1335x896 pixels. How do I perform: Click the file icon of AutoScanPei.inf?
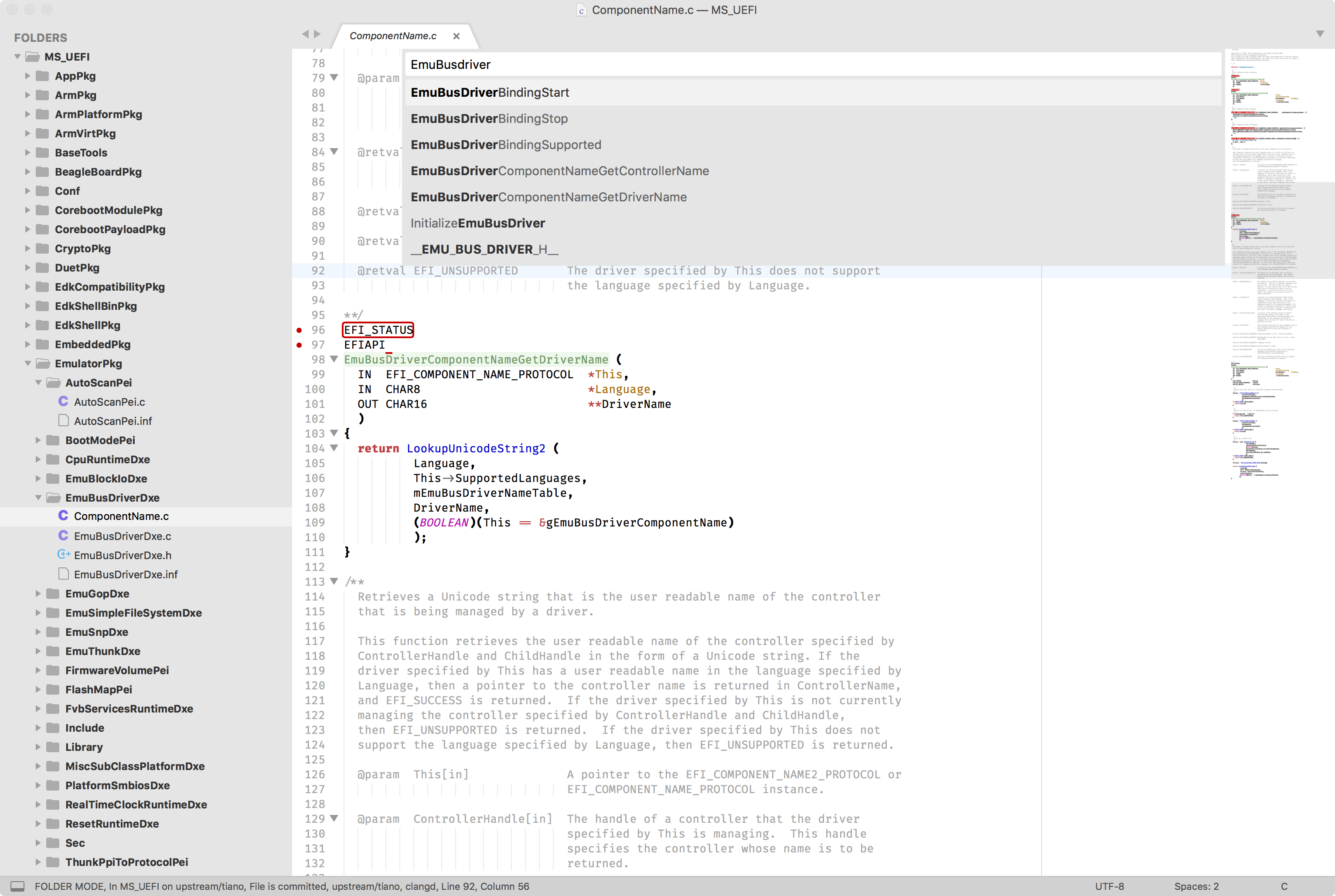pos(64,421)
